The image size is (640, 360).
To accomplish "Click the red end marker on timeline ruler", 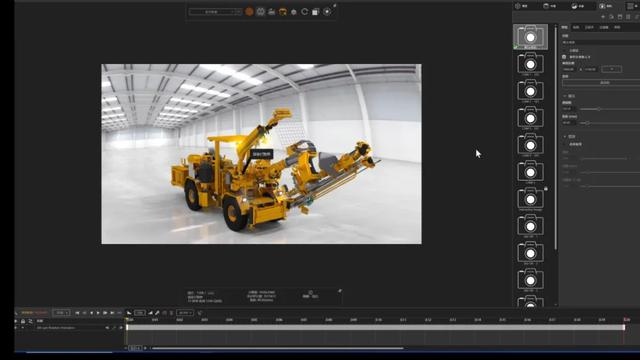I will pos(626,320).
